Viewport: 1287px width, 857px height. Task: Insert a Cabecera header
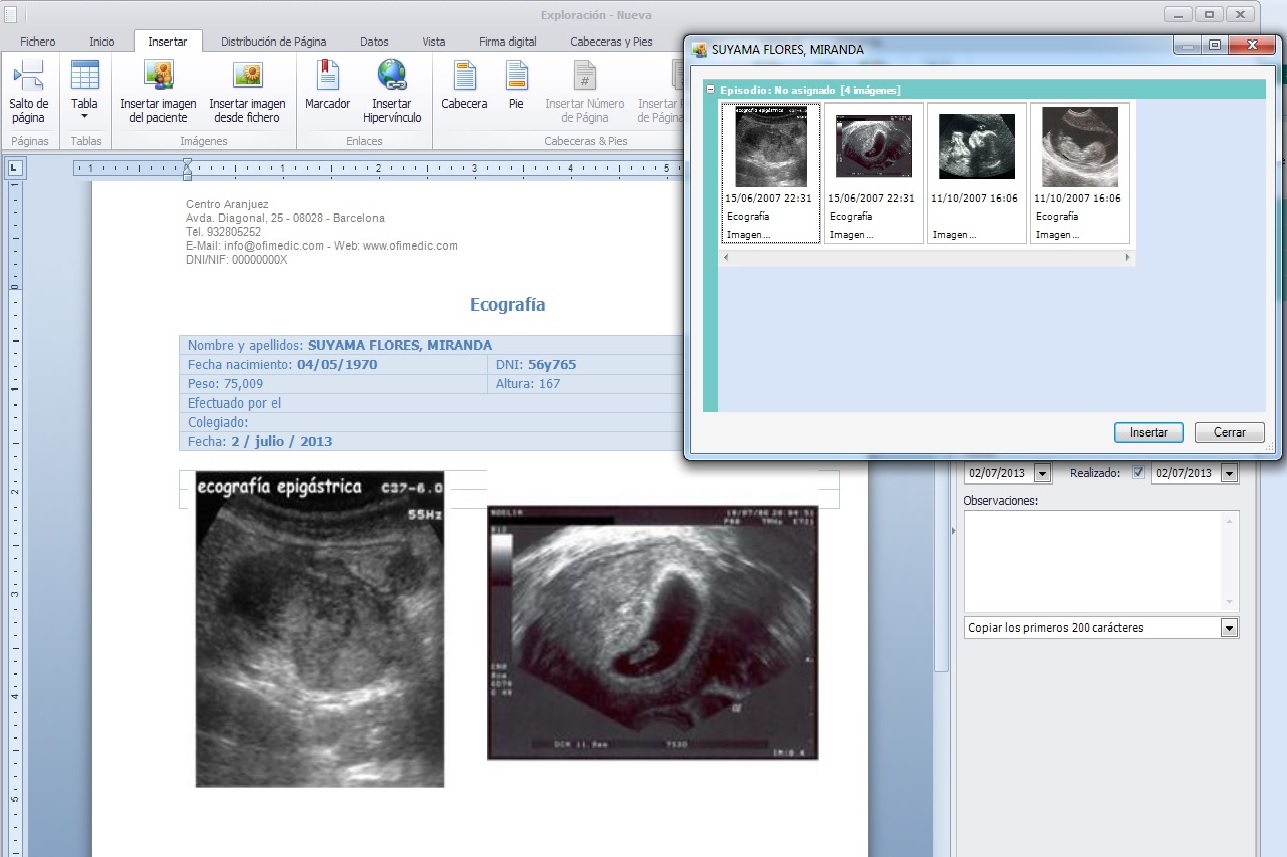coord(464,76)
